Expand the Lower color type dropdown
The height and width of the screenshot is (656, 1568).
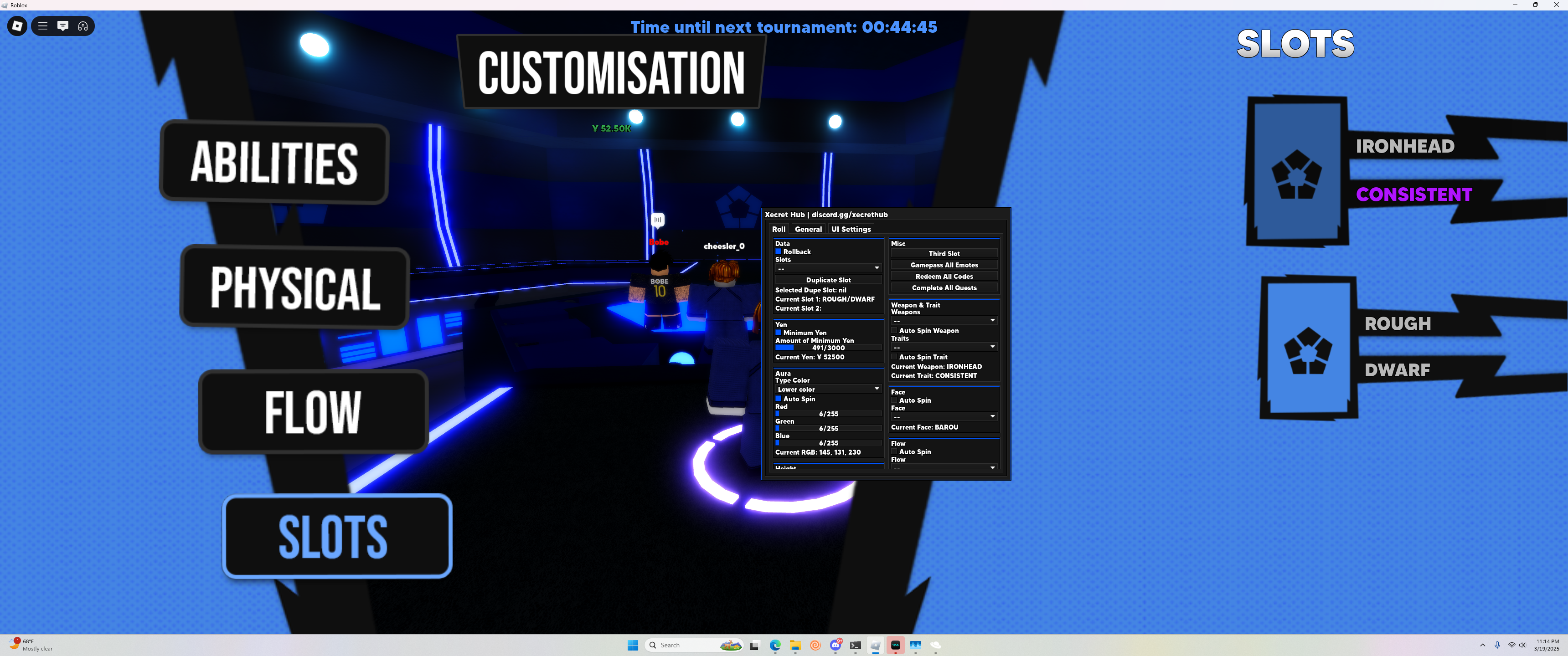tap(828, 389)
